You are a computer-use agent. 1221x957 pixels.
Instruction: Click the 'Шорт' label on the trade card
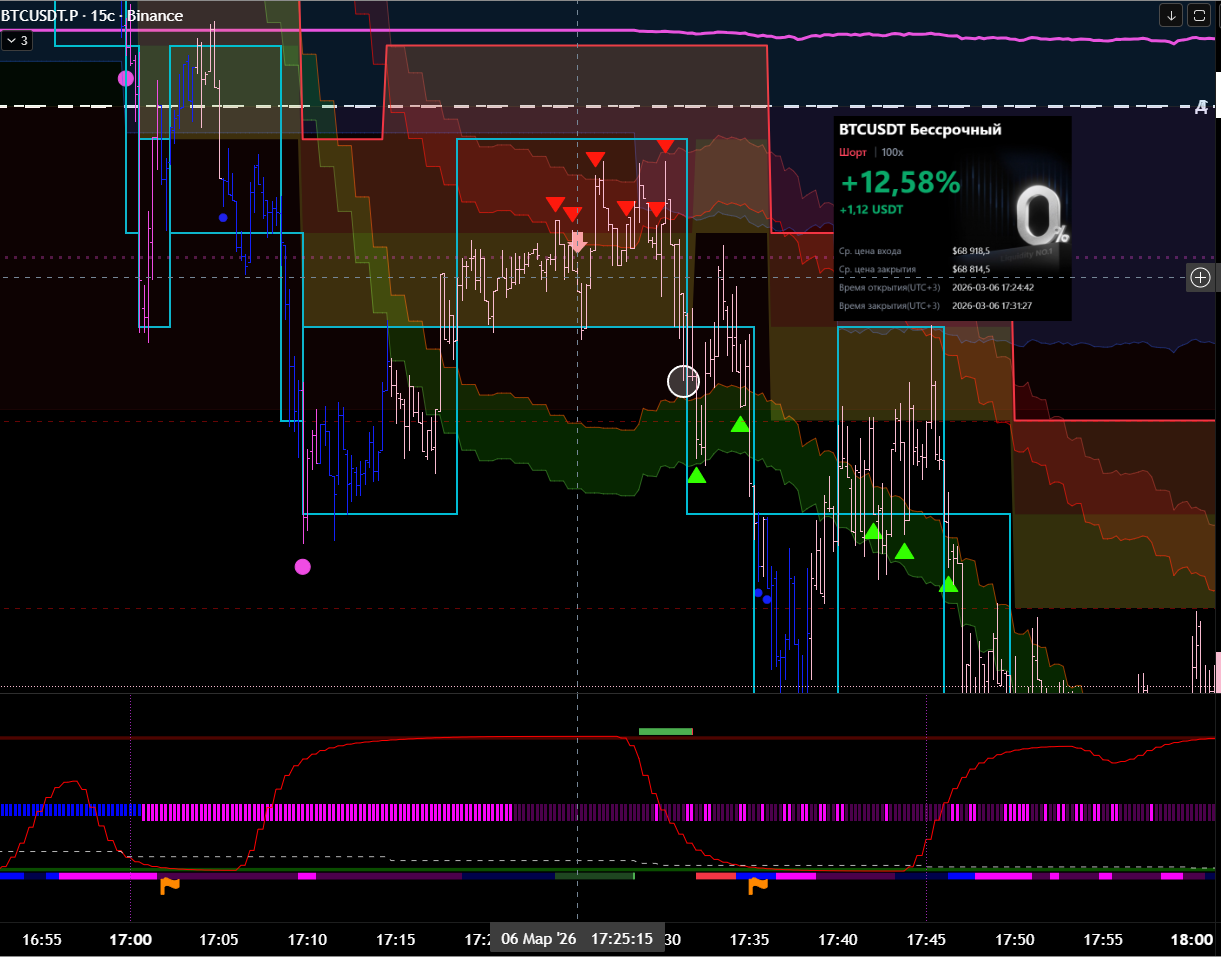853,152
